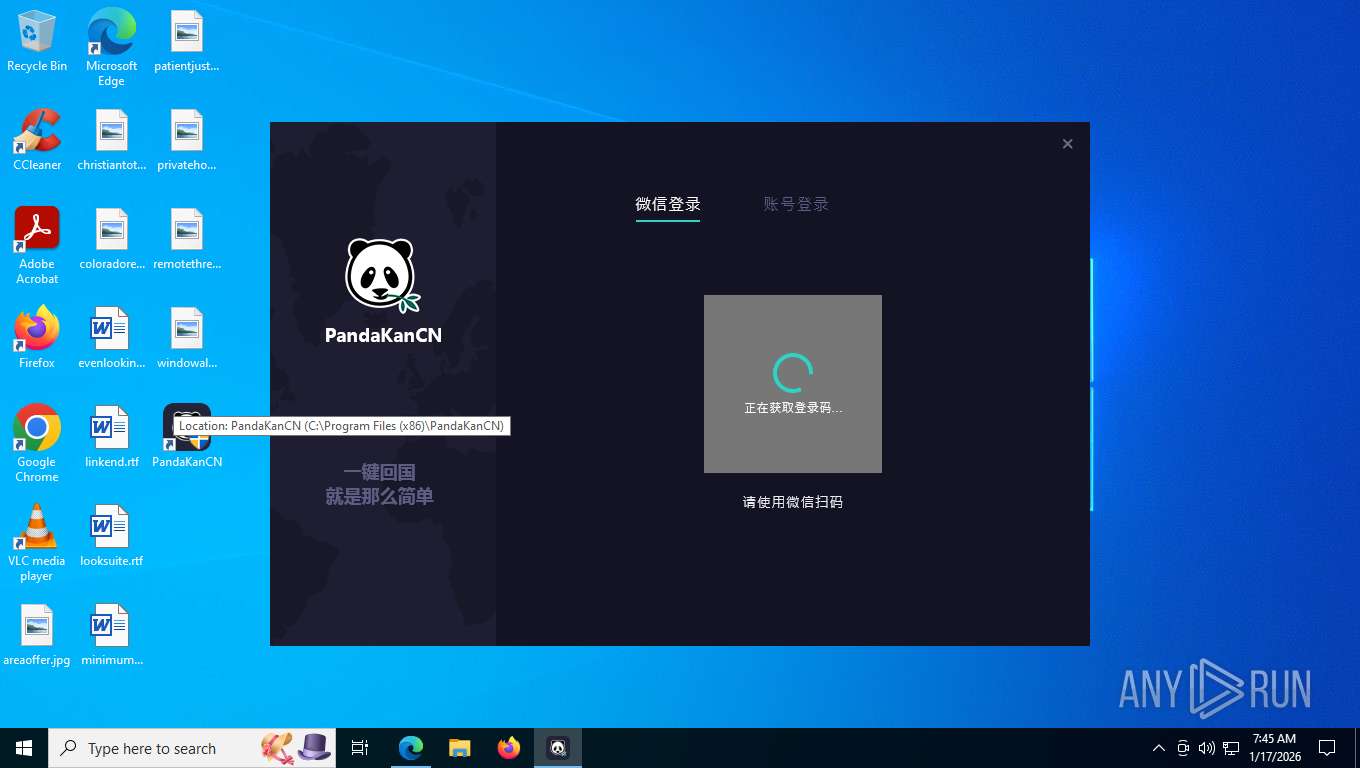Click the PandaKanCN taskbar button
The image size is (1360, 768).
click(x=558, y=748)
